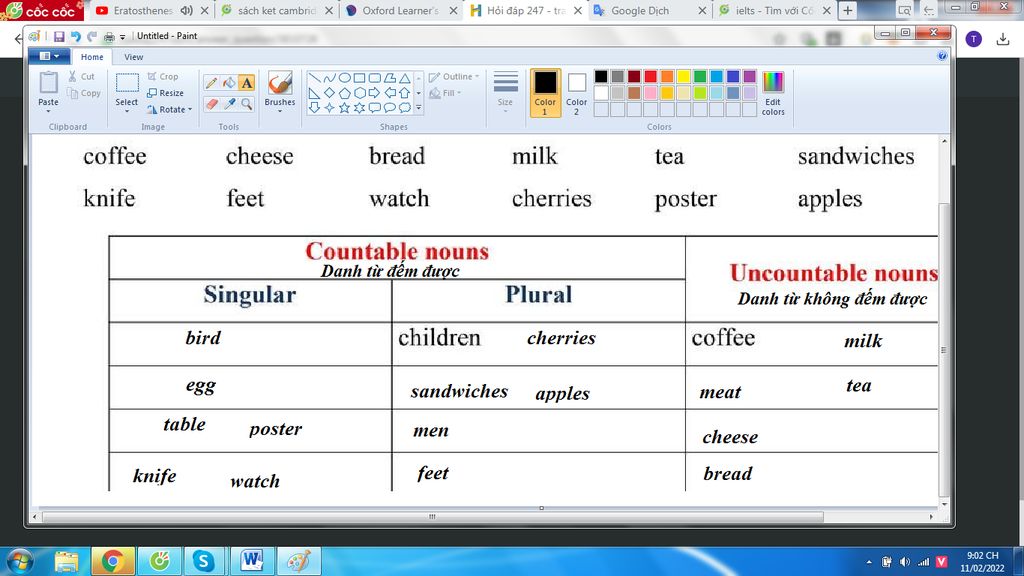Choose the Cloud callout shape
The width and height of the screenshot is (1024, 576).
(405, 108)
